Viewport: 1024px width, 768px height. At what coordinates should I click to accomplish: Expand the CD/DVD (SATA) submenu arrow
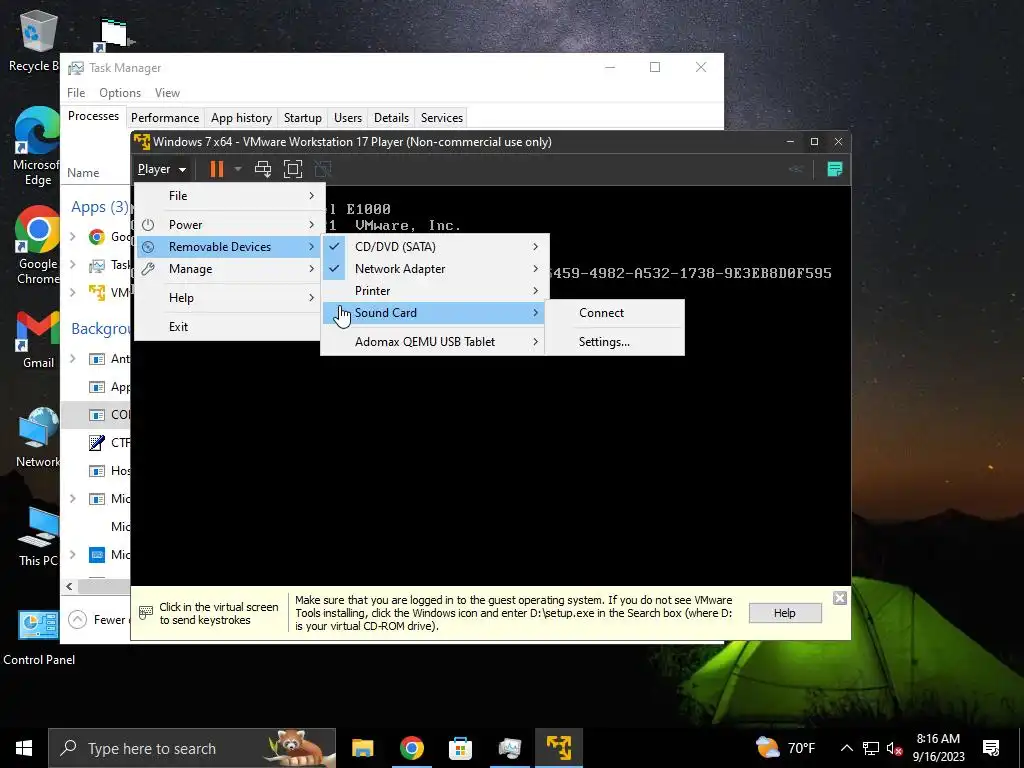click(x=536, y=247)
